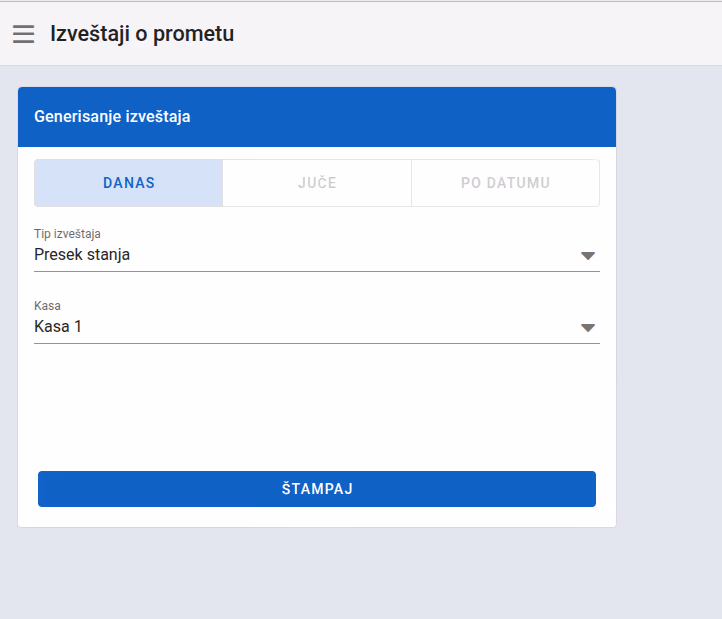Toggle the highlighted DANAS segment on
The image size is (722, 619).
tap(128, 183)
